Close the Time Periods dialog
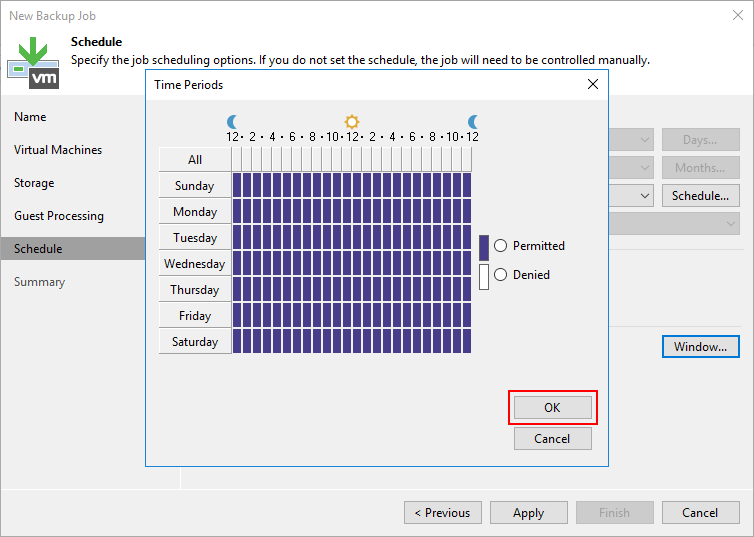This screenshot has width=754, height=537. (x=593, y=85)
